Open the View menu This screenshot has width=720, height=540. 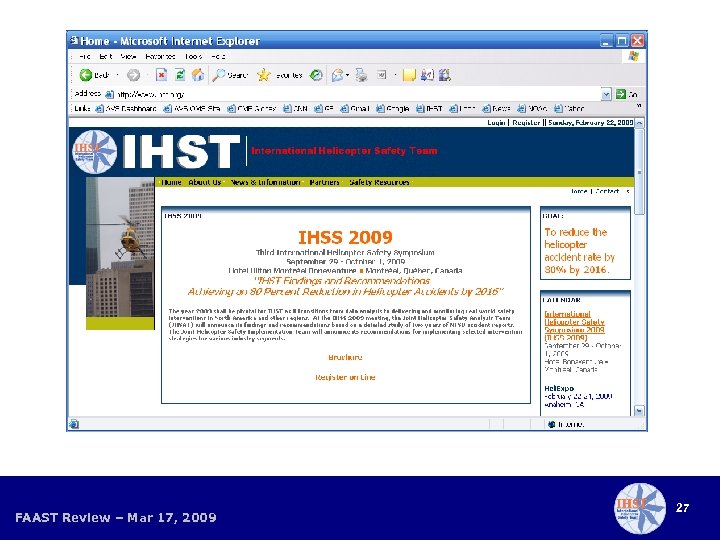pos(128,56)
